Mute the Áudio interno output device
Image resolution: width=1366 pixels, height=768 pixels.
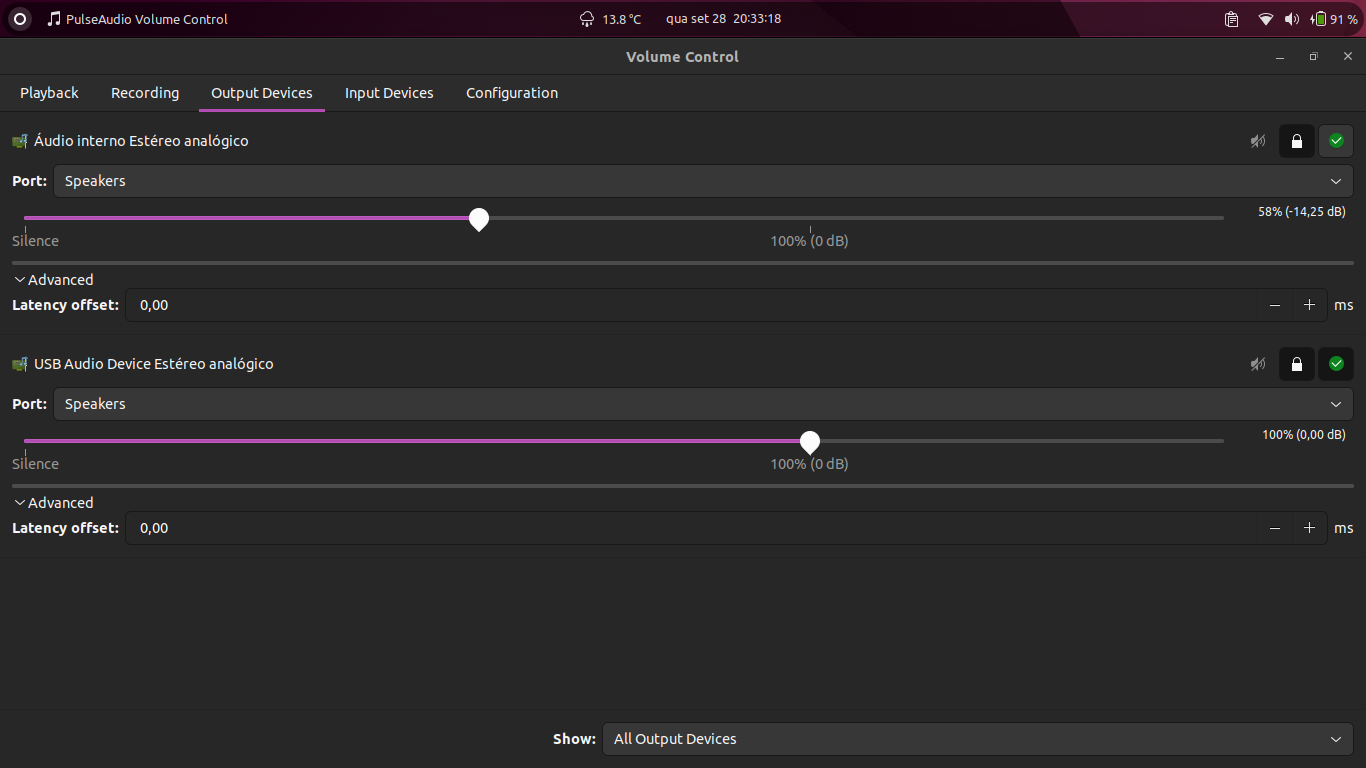[x=1258, y=141]
